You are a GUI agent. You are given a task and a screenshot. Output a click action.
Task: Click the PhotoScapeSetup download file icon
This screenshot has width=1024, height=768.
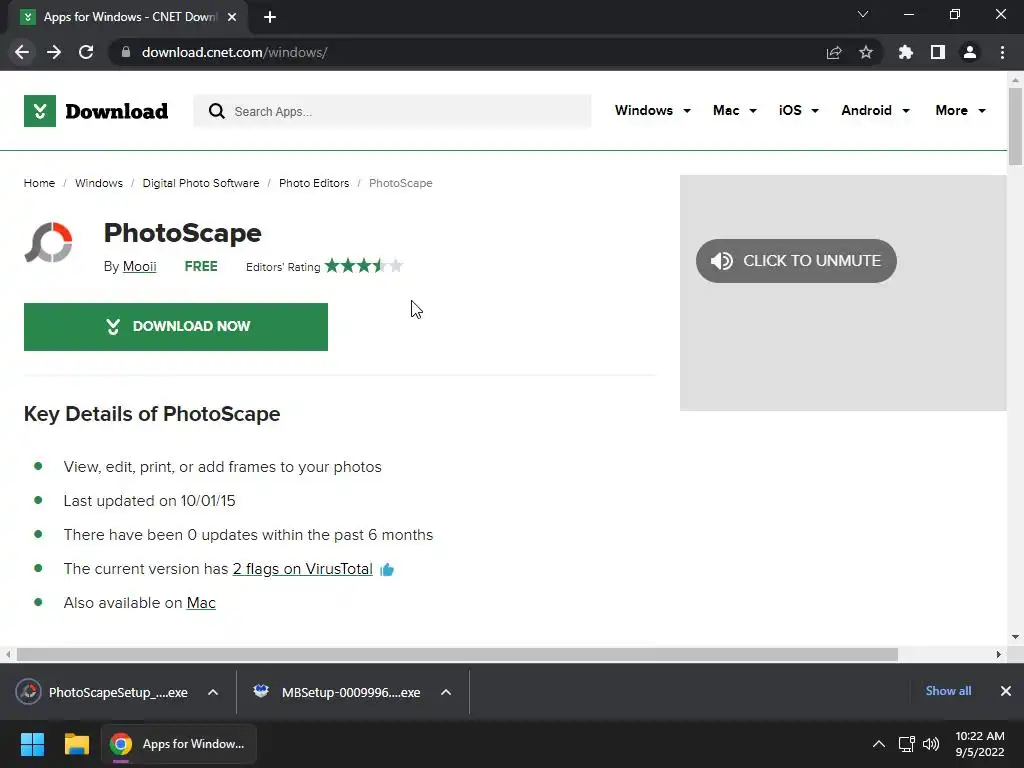tap(29, 692)
